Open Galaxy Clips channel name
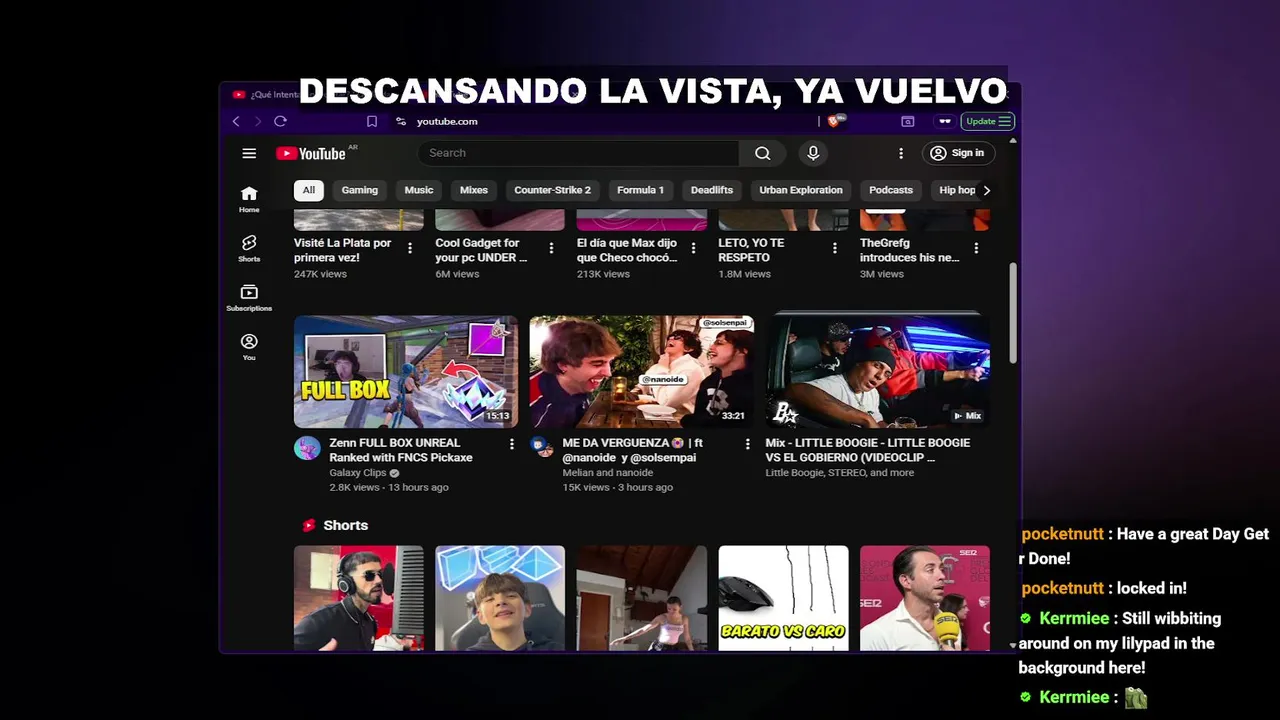This screenshot has width=1280, height=720. 358,473
